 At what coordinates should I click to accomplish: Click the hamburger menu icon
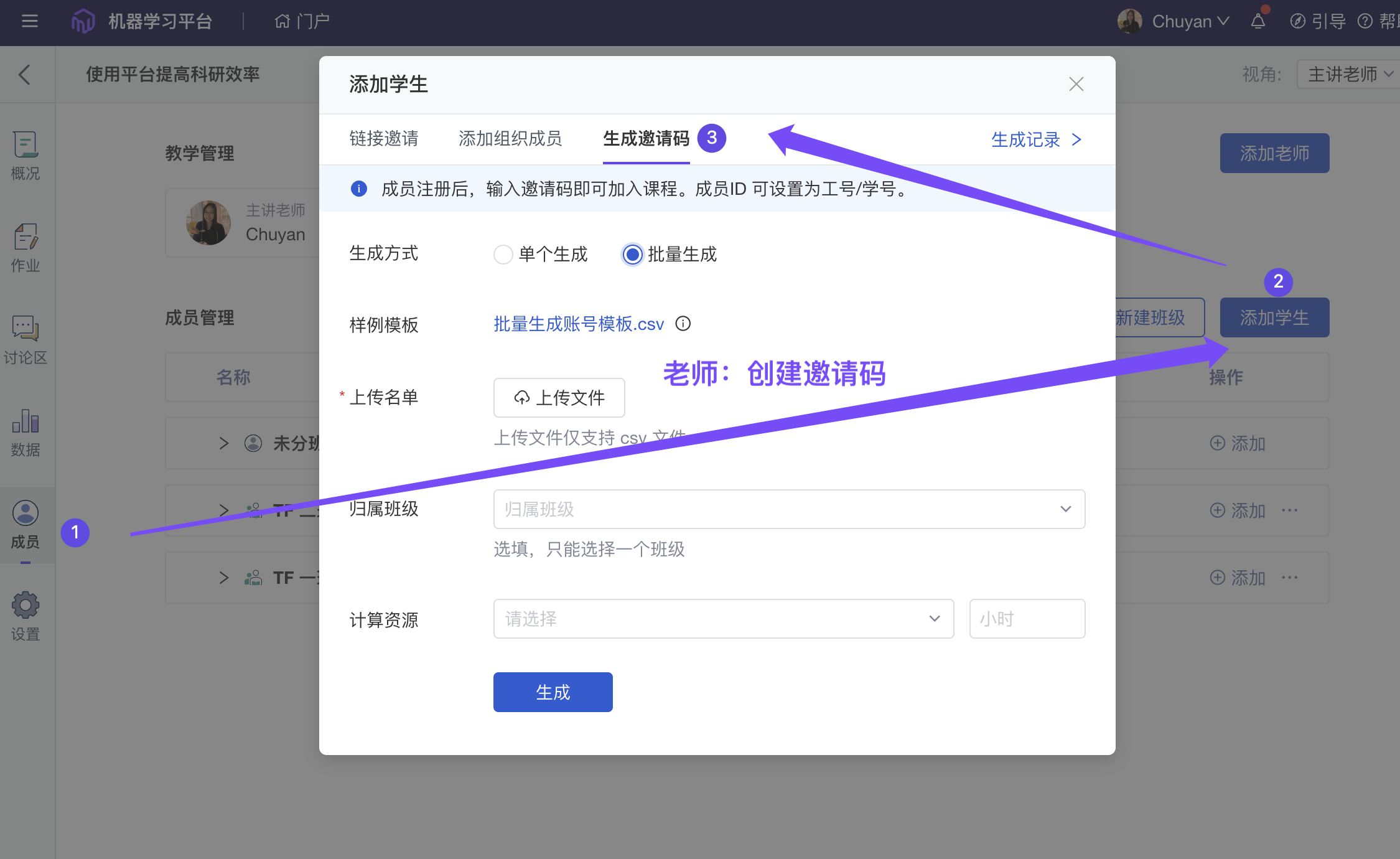pos(29,21)
